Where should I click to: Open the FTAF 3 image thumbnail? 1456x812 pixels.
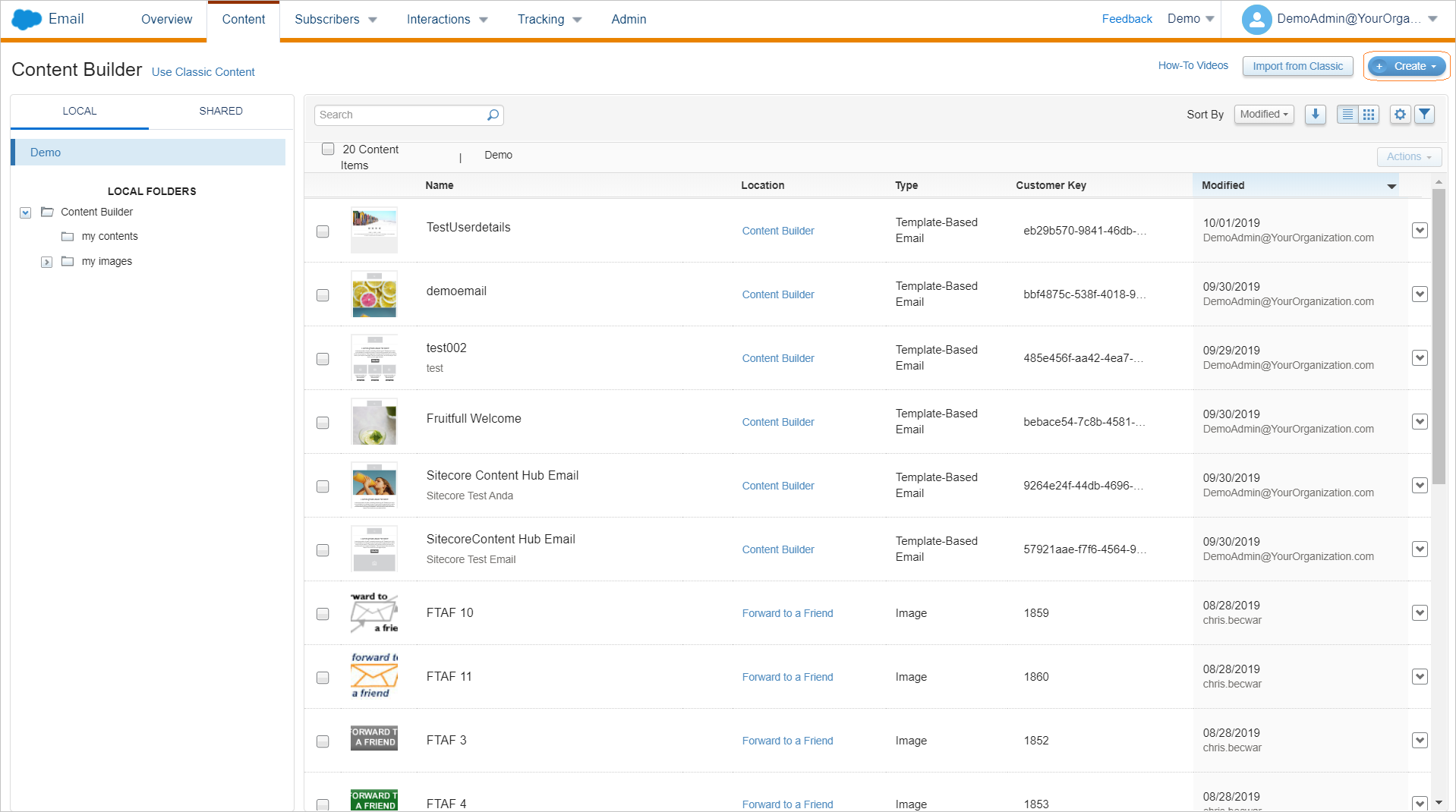(374, 738)
